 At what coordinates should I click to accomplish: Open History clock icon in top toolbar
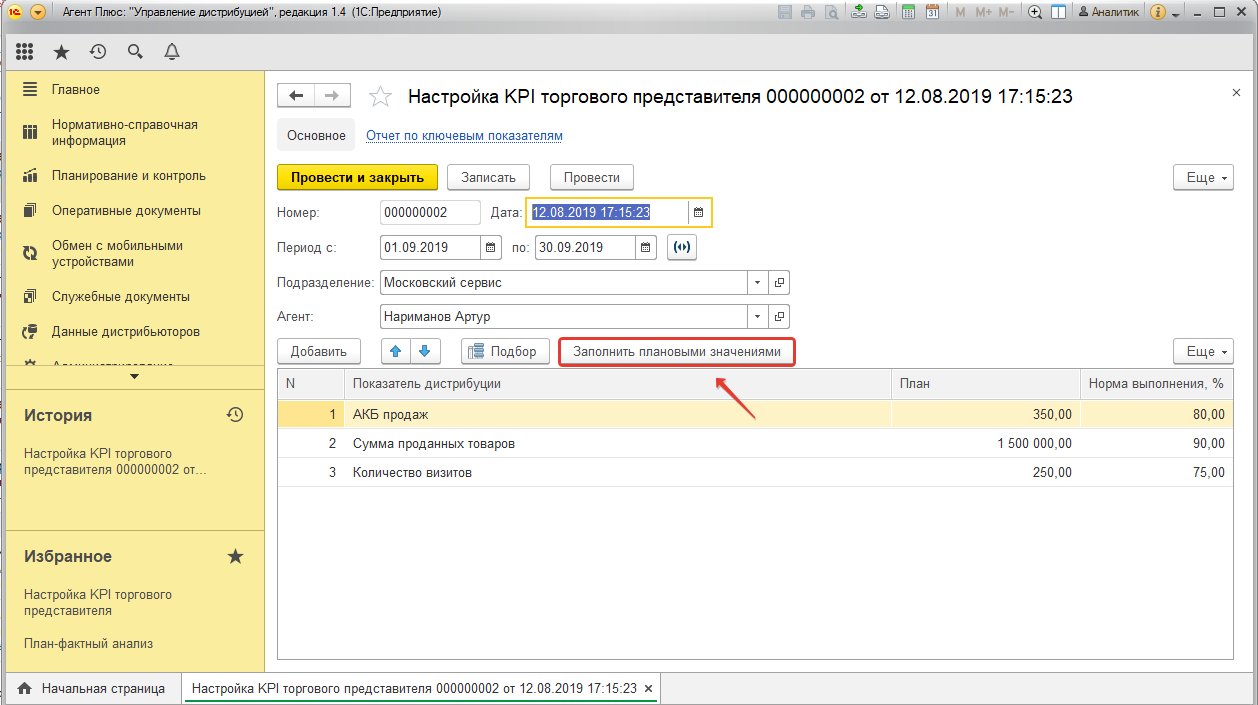coord(98,51)
